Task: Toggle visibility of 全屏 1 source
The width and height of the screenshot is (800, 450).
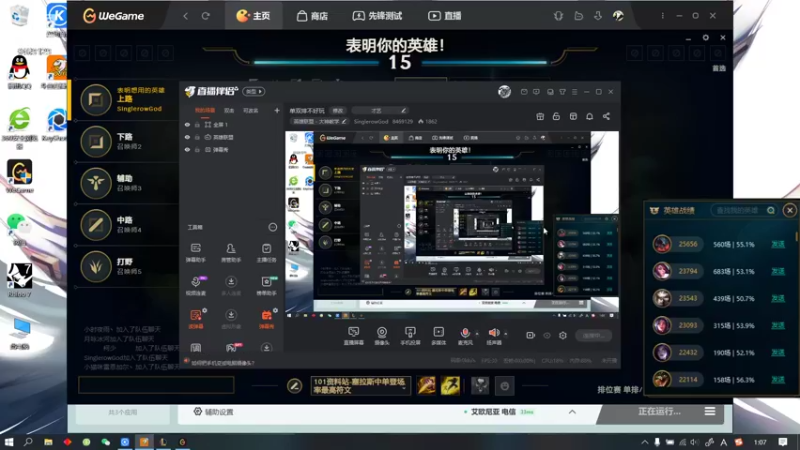Action: coord(187,124)
